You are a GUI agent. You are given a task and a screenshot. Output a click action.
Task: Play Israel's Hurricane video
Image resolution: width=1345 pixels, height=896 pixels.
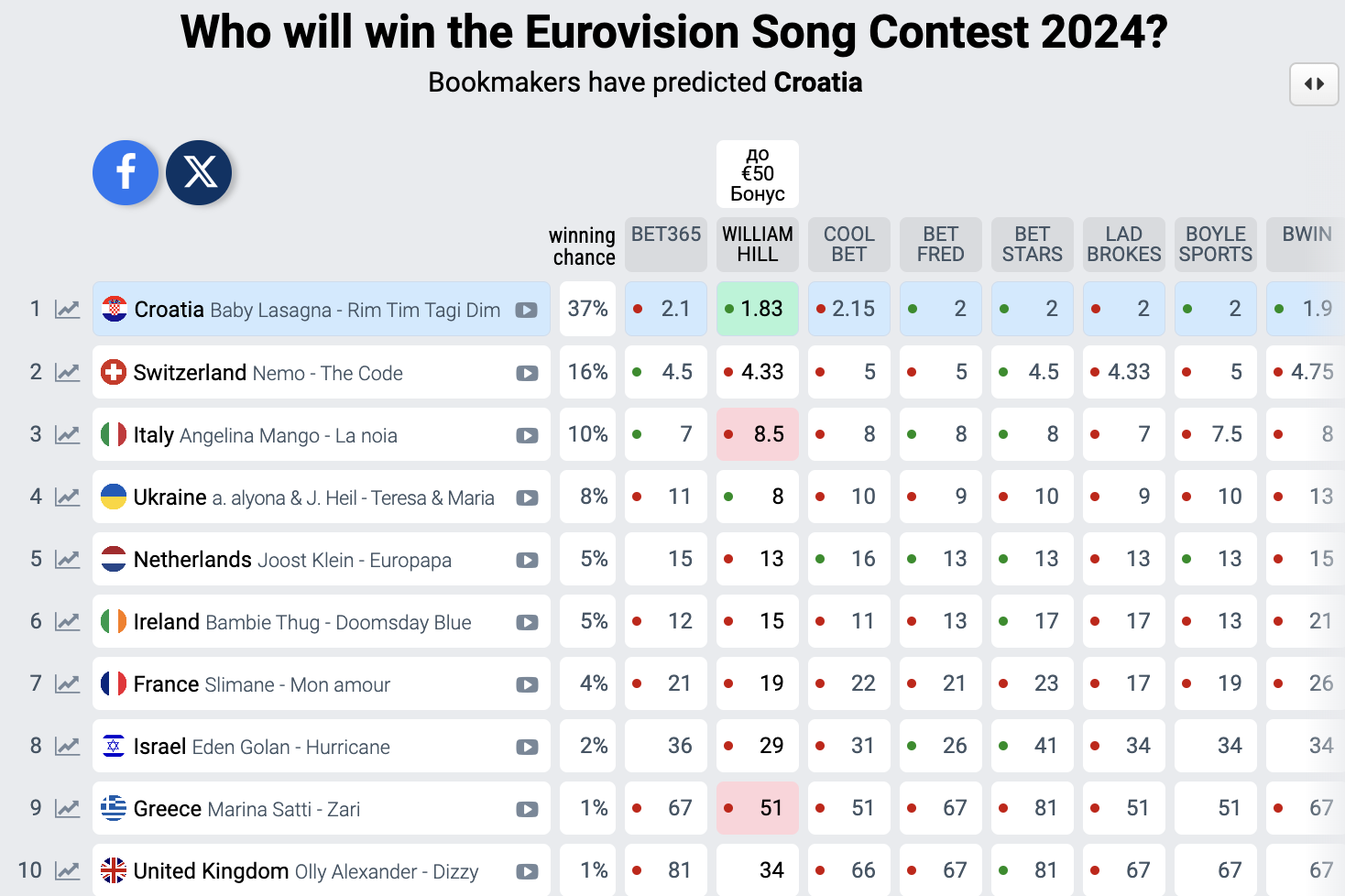[527, 747]
